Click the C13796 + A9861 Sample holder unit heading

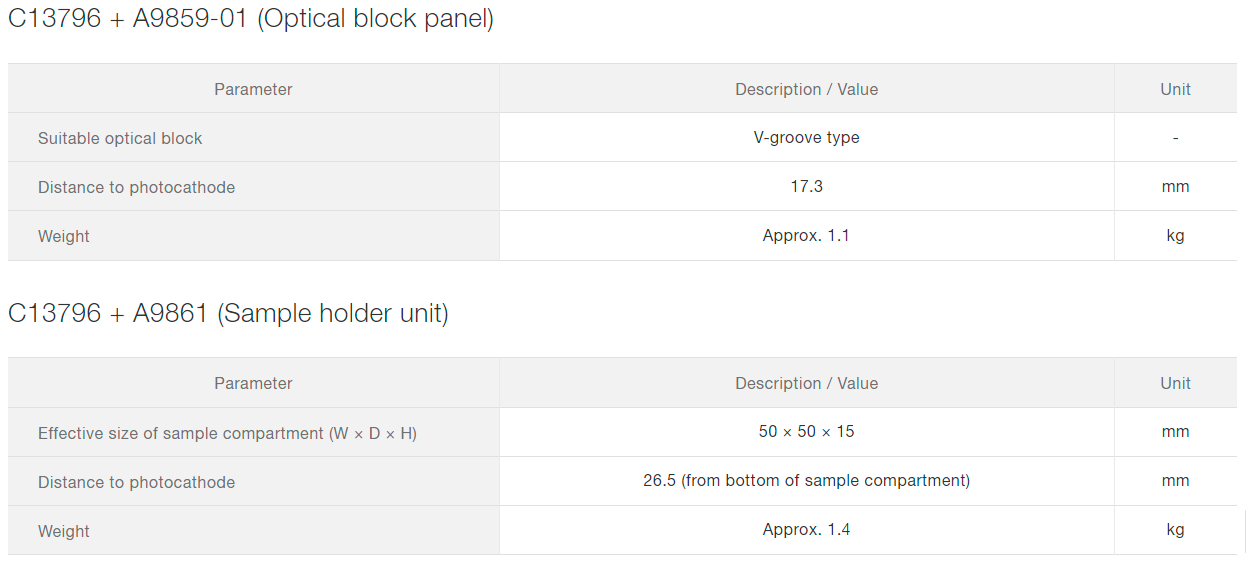pyautogui.click(x=228, y=313)
